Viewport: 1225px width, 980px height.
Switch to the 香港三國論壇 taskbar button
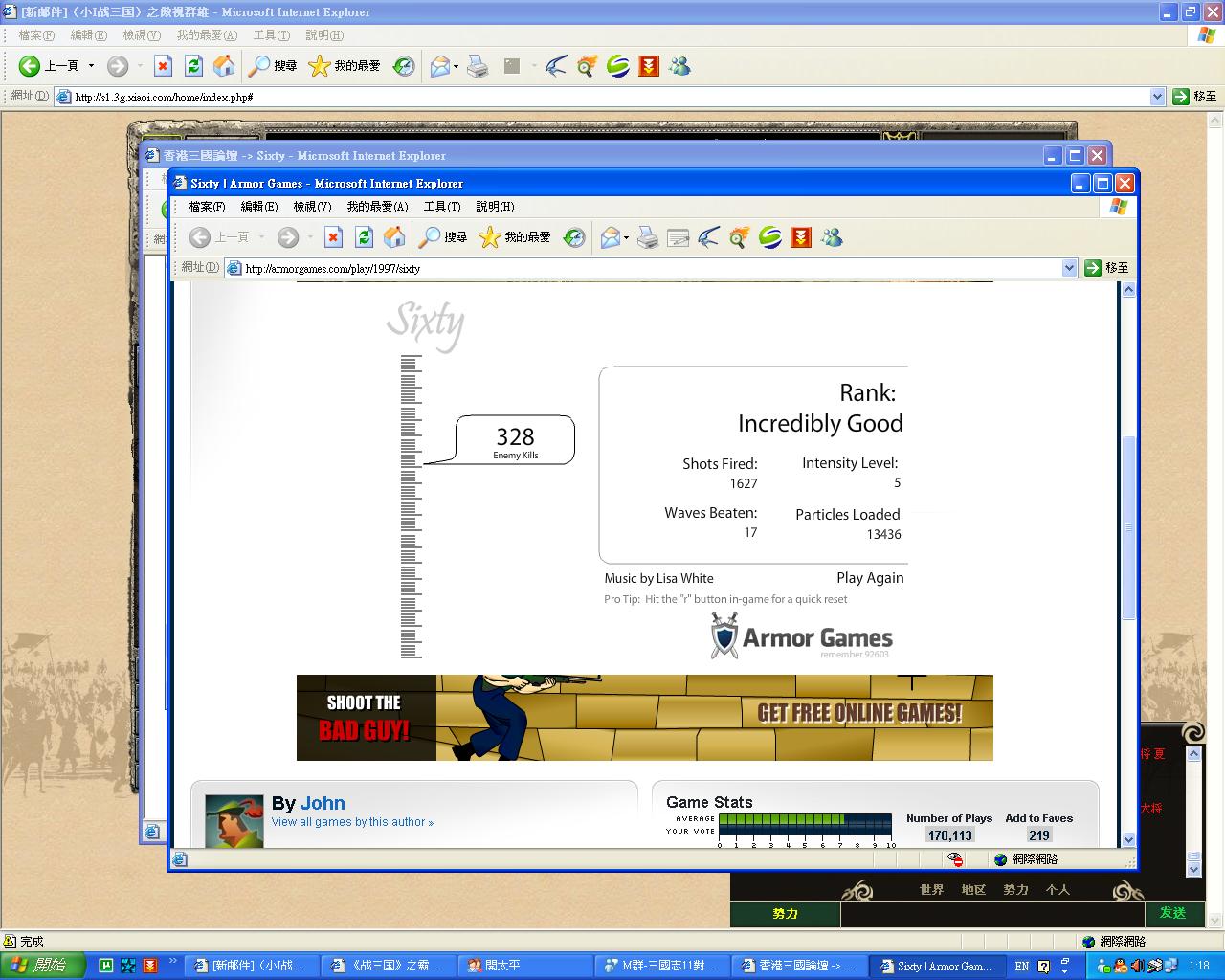(800, 967)
